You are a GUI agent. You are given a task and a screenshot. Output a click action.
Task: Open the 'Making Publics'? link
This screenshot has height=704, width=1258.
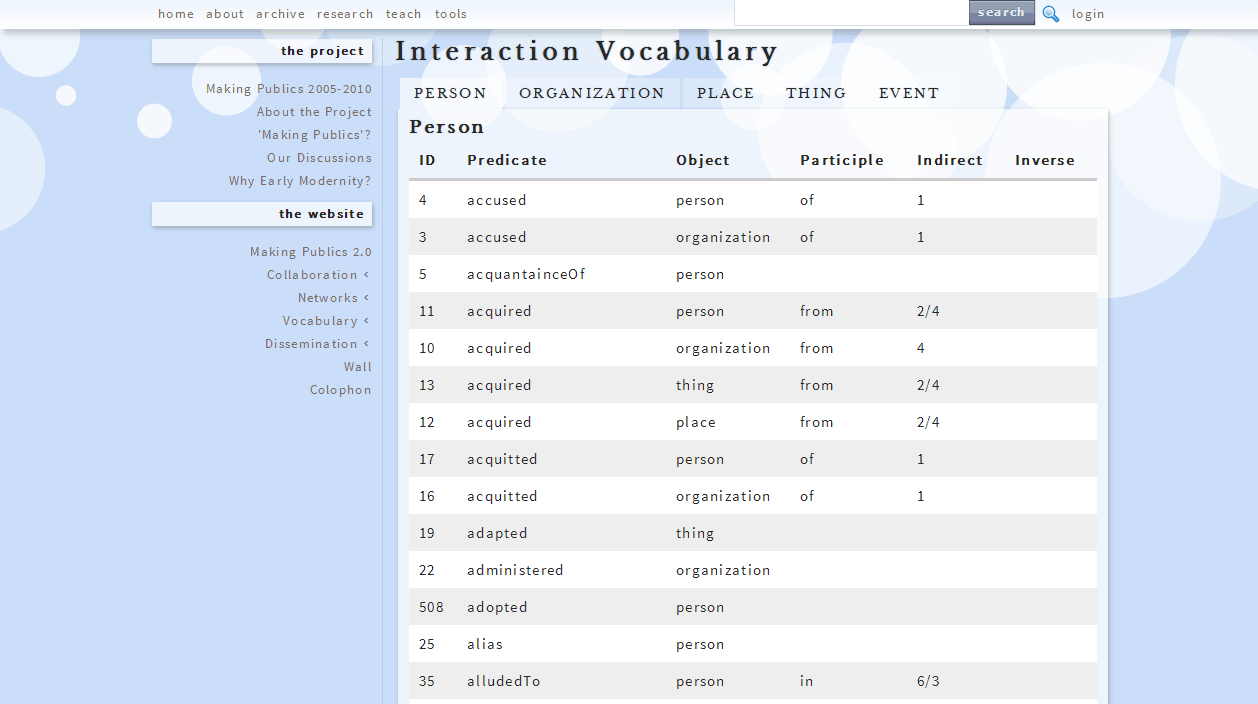tap(315, 135)
